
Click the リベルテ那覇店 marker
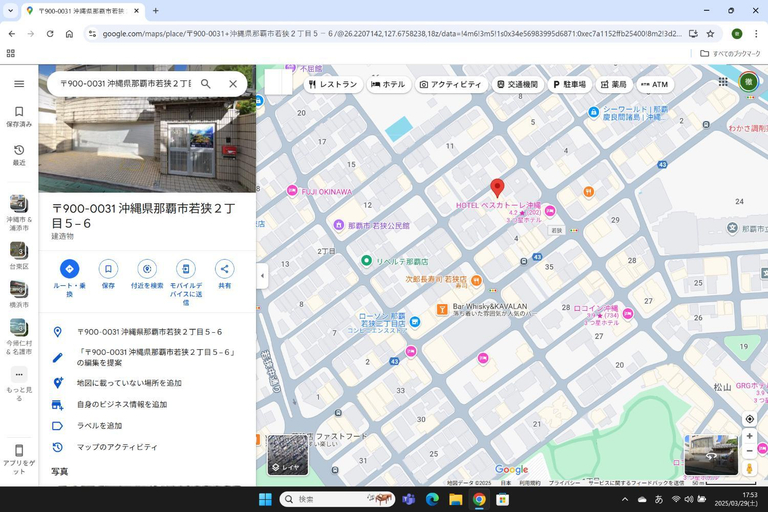366,261
